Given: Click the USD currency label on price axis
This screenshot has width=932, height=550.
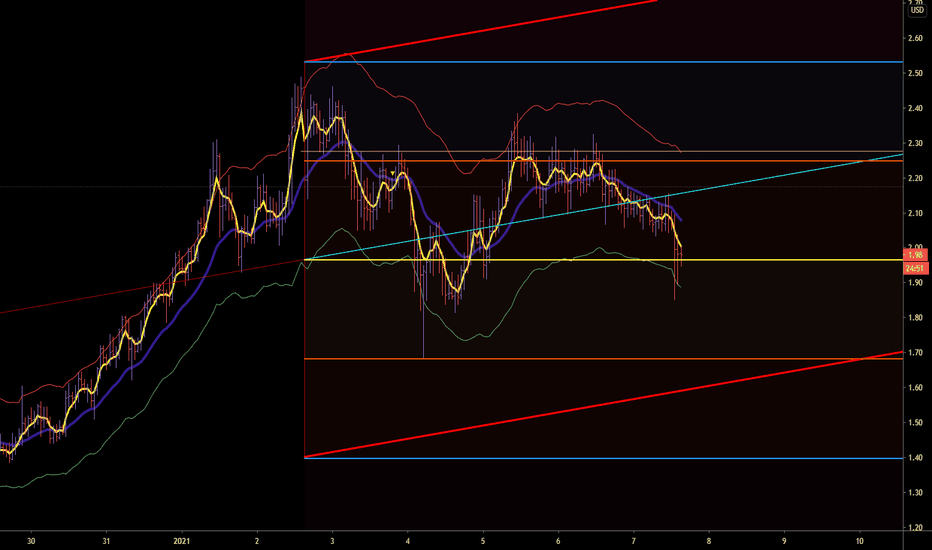Looking at the screenshot, I should click(x=918, y=10).
